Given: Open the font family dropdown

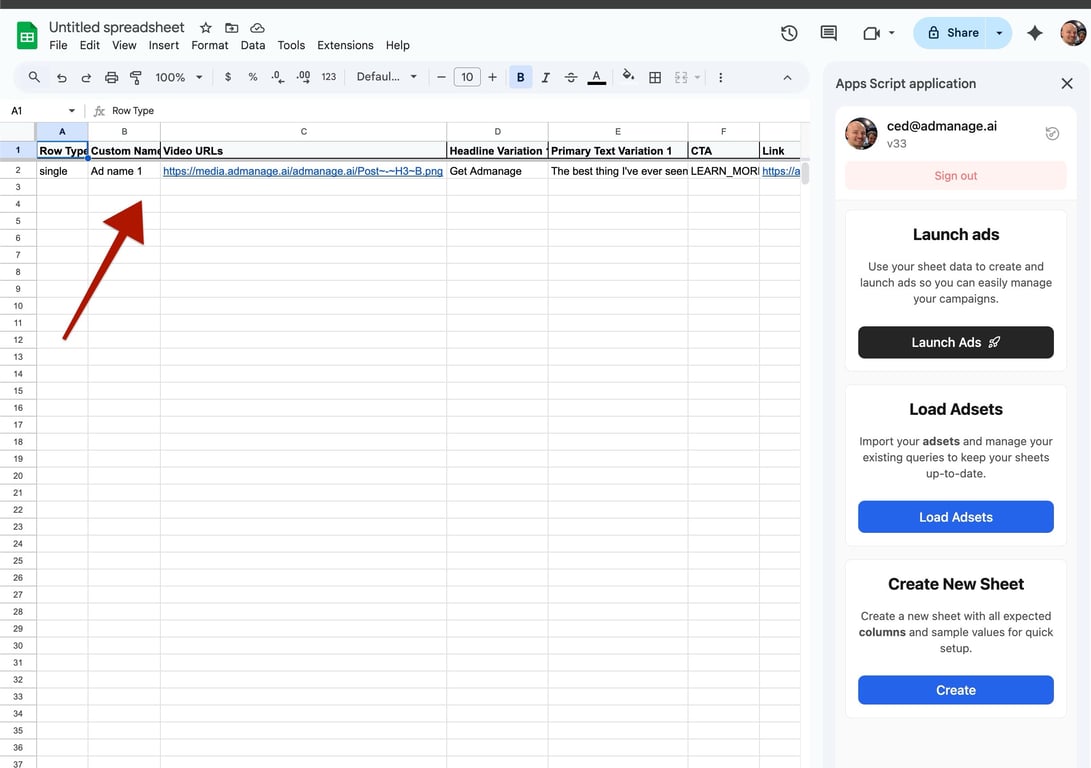Looking at the screenshot, I should 387,77.
